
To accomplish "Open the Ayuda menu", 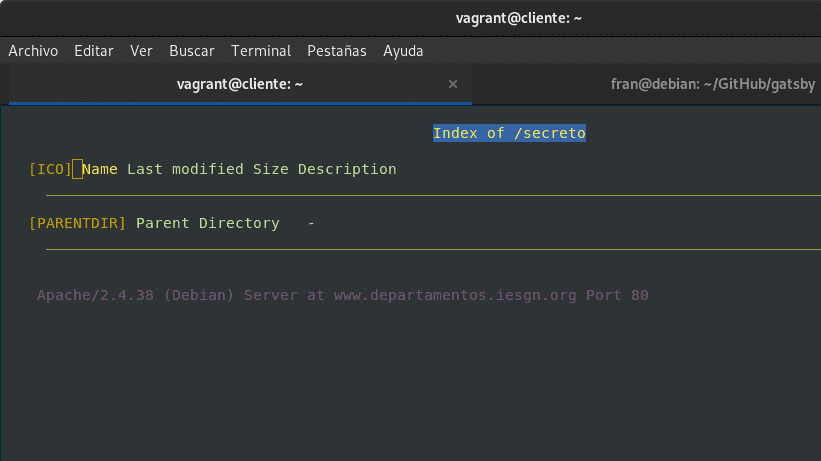I will [403, 51].
